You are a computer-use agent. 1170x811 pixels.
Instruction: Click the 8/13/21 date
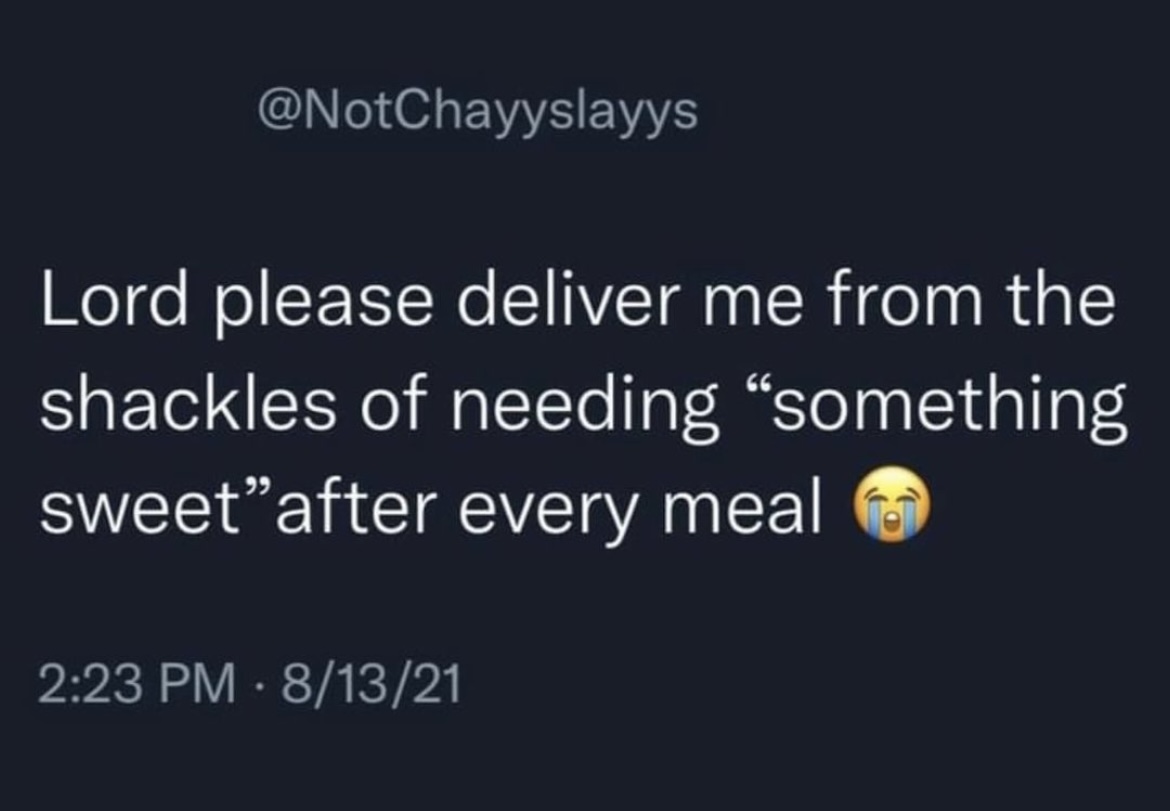tap(371, 686)
